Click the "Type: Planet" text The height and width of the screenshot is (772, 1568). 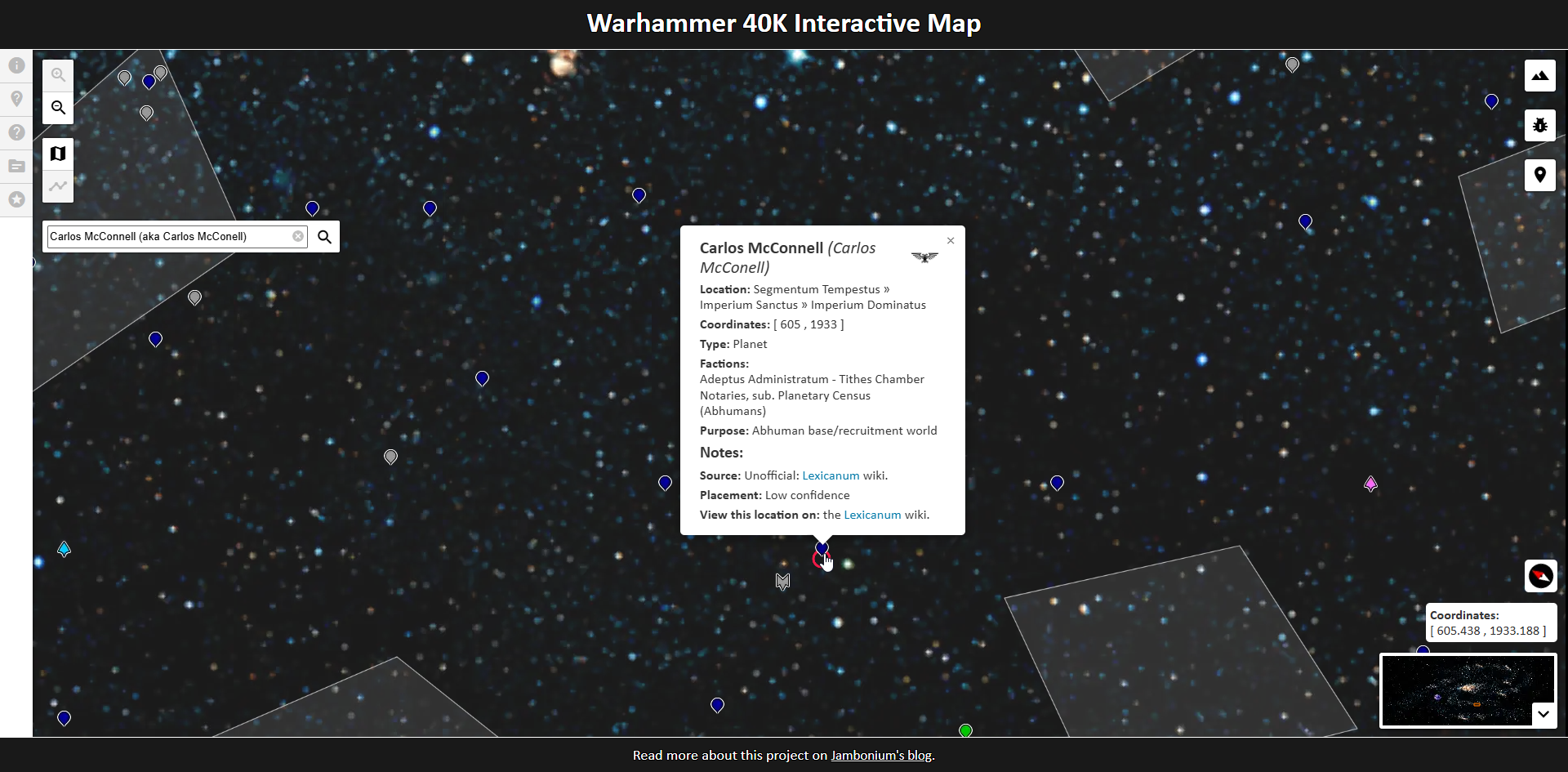733,344
